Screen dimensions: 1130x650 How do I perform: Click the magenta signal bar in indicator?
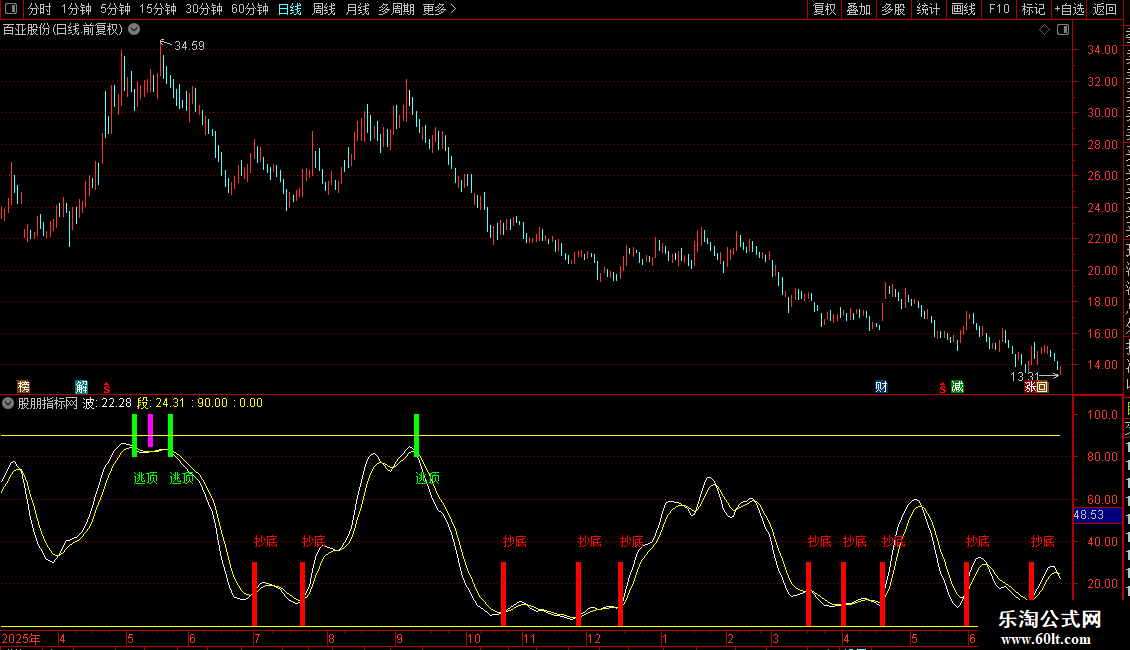click(x=151, y=430)
